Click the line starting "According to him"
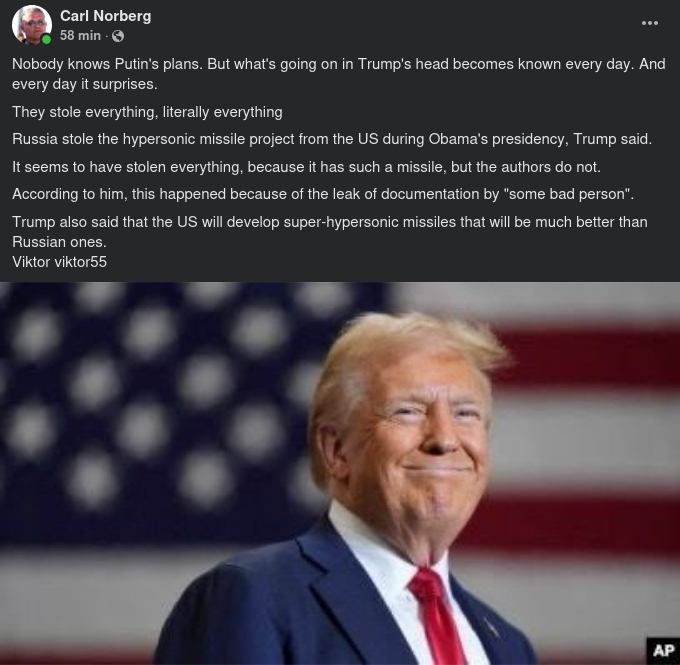The width and height of the screenshot is (680, 665). click(323, 194)
